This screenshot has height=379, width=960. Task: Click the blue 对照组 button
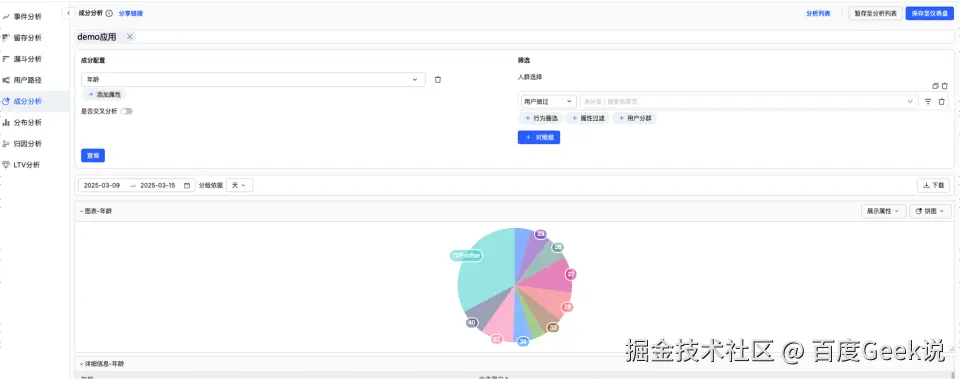click(539, 138)
